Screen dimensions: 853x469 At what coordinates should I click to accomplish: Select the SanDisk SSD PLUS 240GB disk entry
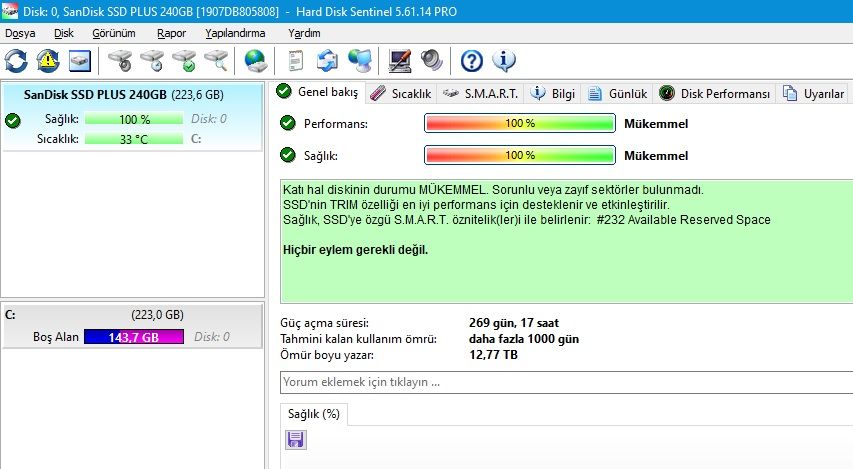pos(132,116)
